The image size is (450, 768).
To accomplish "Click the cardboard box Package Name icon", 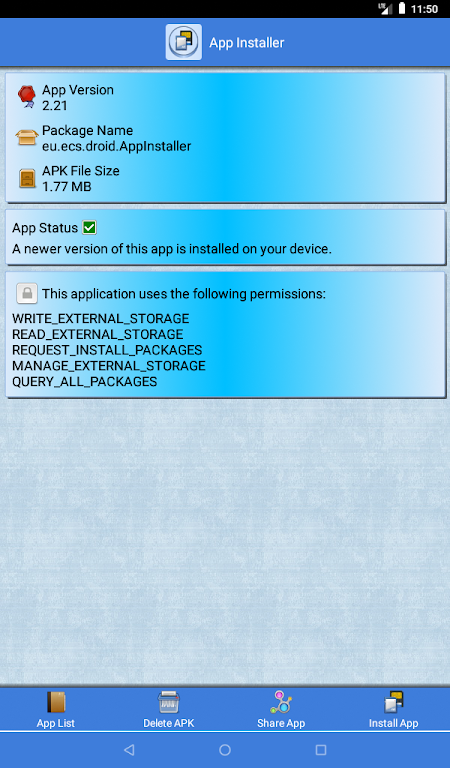I will coord(27,138).
